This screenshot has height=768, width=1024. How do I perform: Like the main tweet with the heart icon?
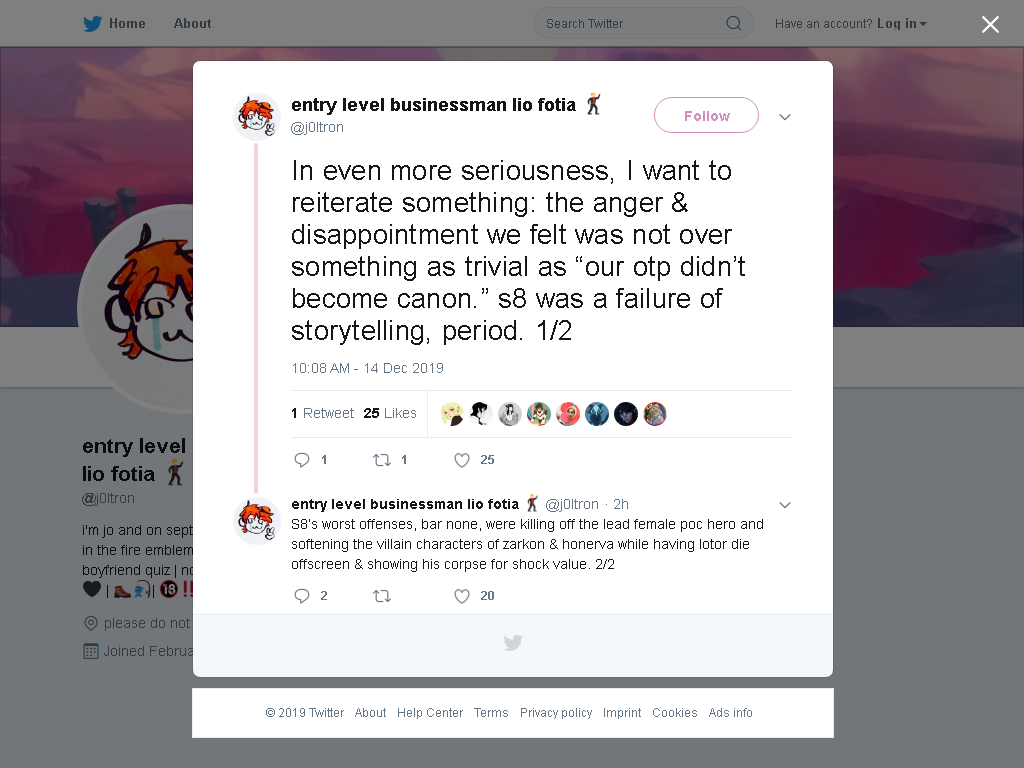point(462,460)
